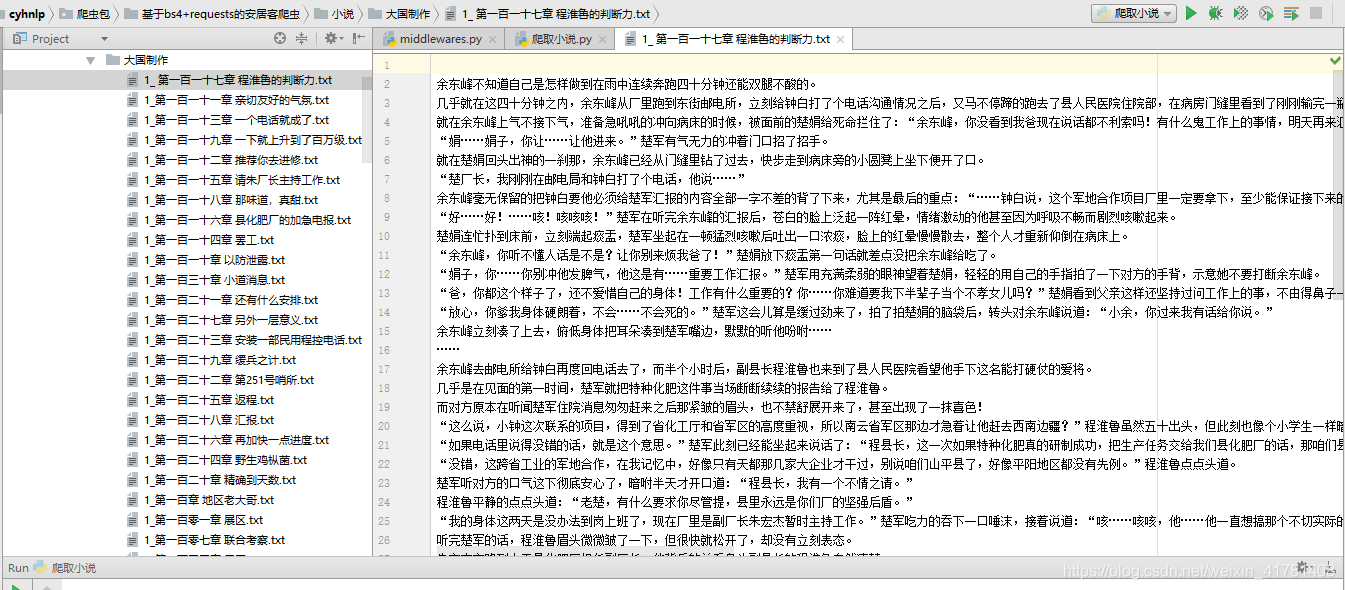Close the 爬取小说.py tab
1345x590 pixels.
tap(604, 39)
